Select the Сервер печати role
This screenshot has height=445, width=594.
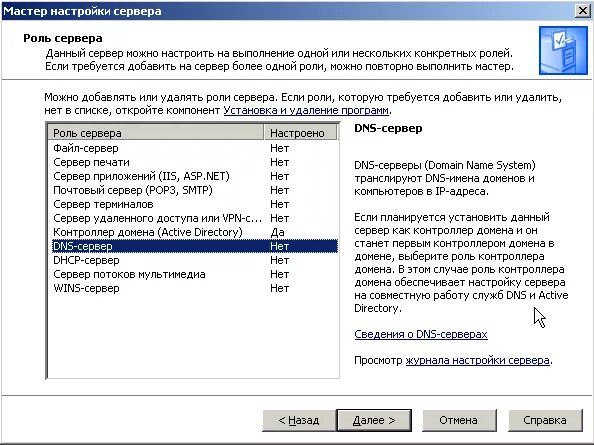pyautogui.click(x=194, y=162)
